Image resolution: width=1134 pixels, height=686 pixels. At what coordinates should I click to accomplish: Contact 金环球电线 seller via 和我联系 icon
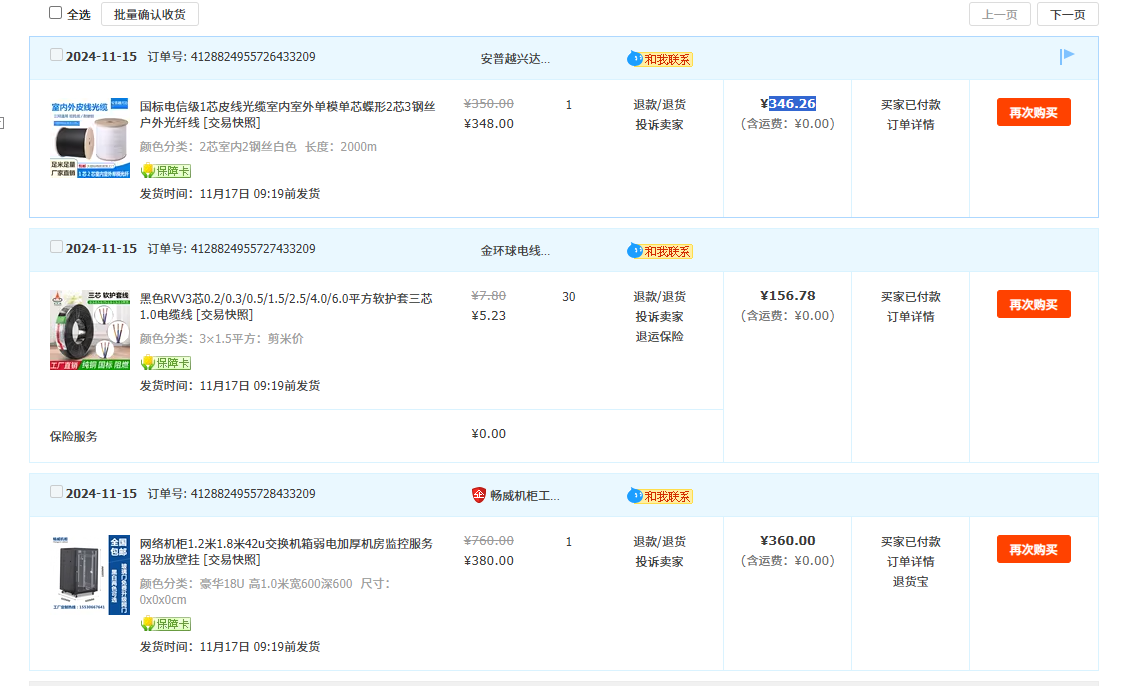[660, 251]
